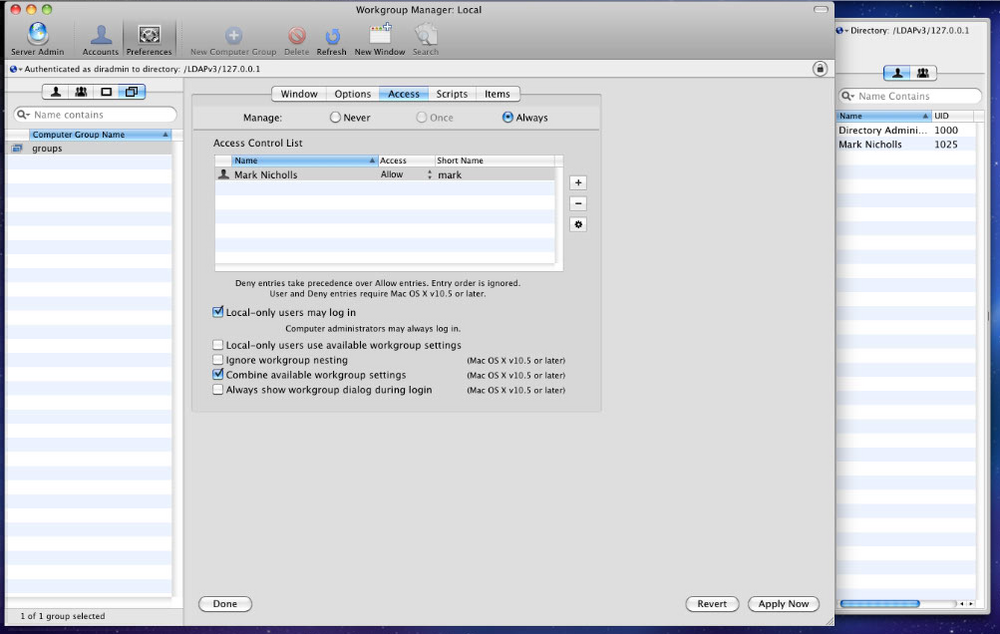Click the lock icon to deauthenticate

point(820,69)
